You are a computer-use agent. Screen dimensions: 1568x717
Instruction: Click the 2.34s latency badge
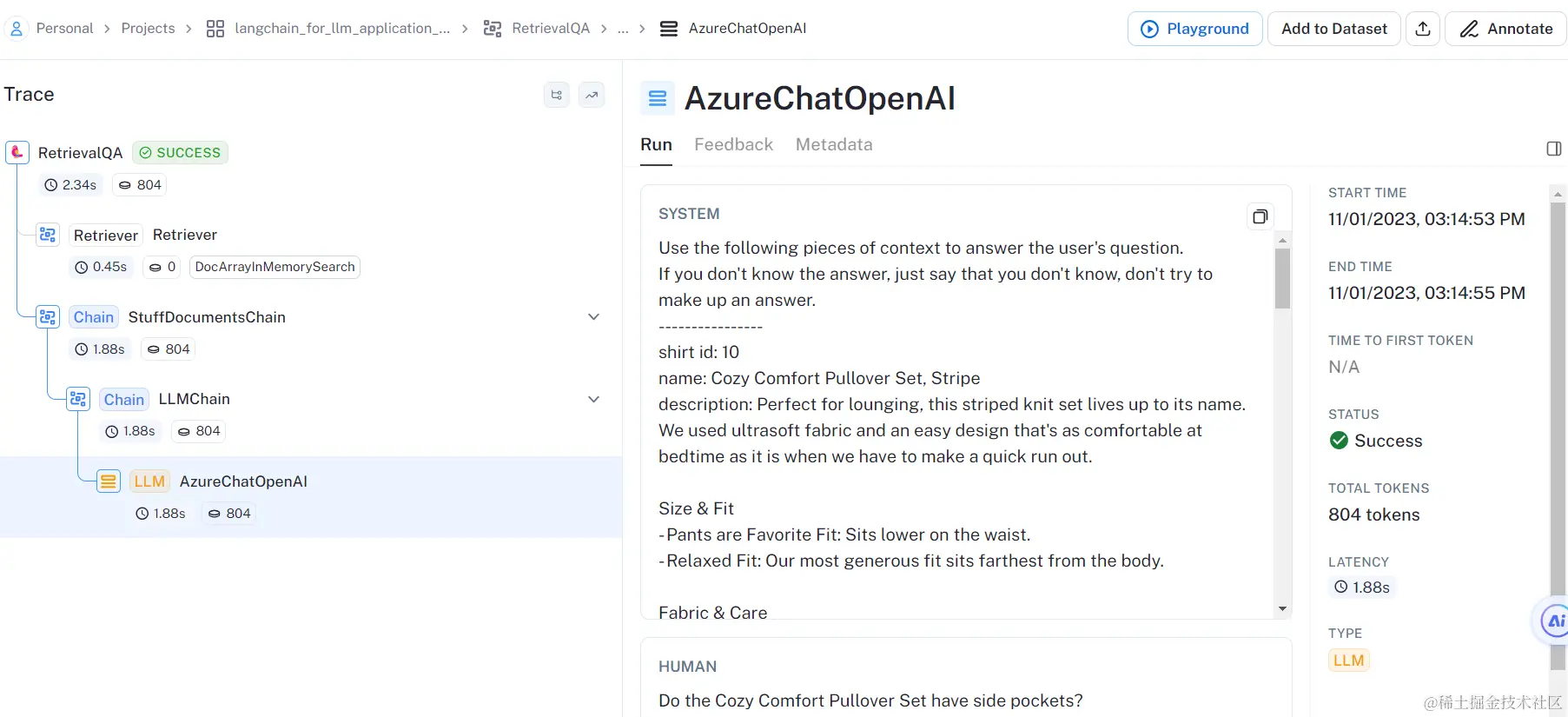point(70,185)
